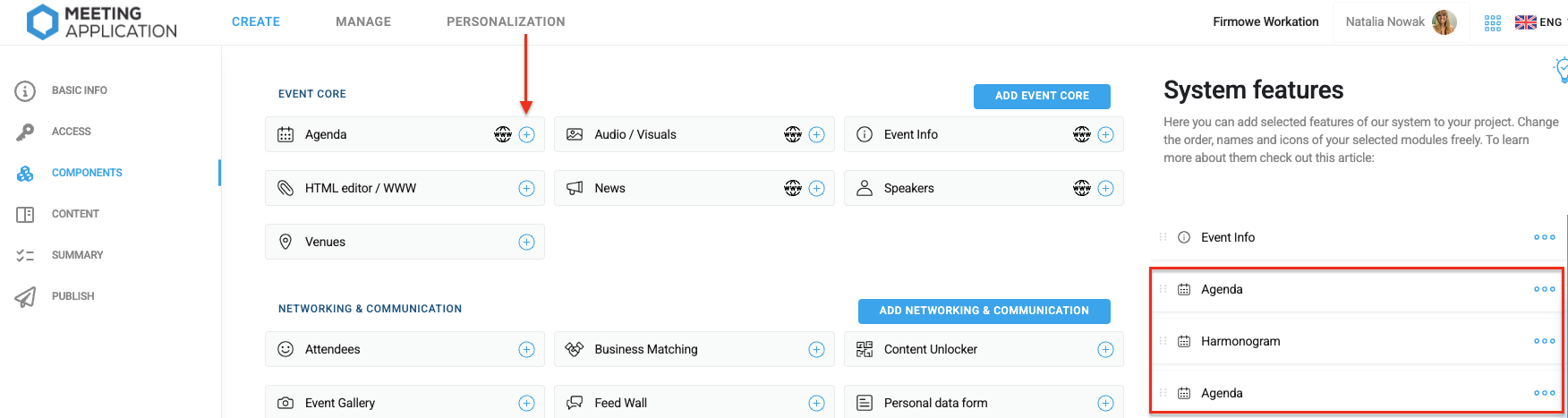Screen dimensions: 1568x418
Task: Add the HTML editor / WWW component
Action: click(x=527, y=188)
